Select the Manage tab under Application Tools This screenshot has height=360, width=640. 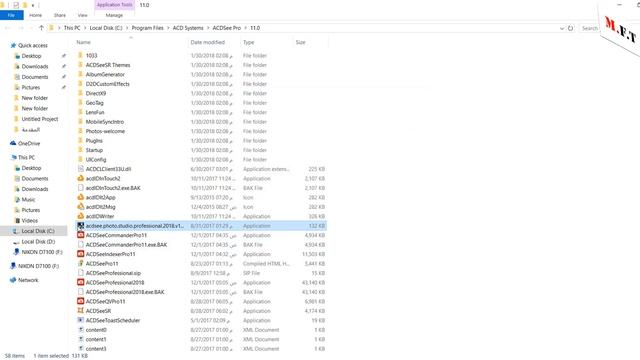[114, 15]
